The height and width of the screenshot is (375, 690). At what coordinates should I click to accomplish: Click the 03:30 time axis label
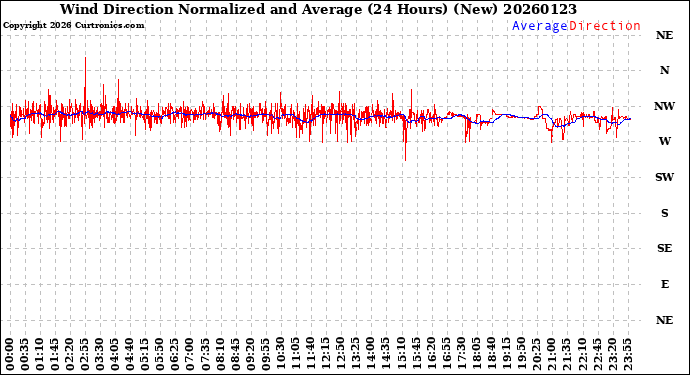point(100,354)
